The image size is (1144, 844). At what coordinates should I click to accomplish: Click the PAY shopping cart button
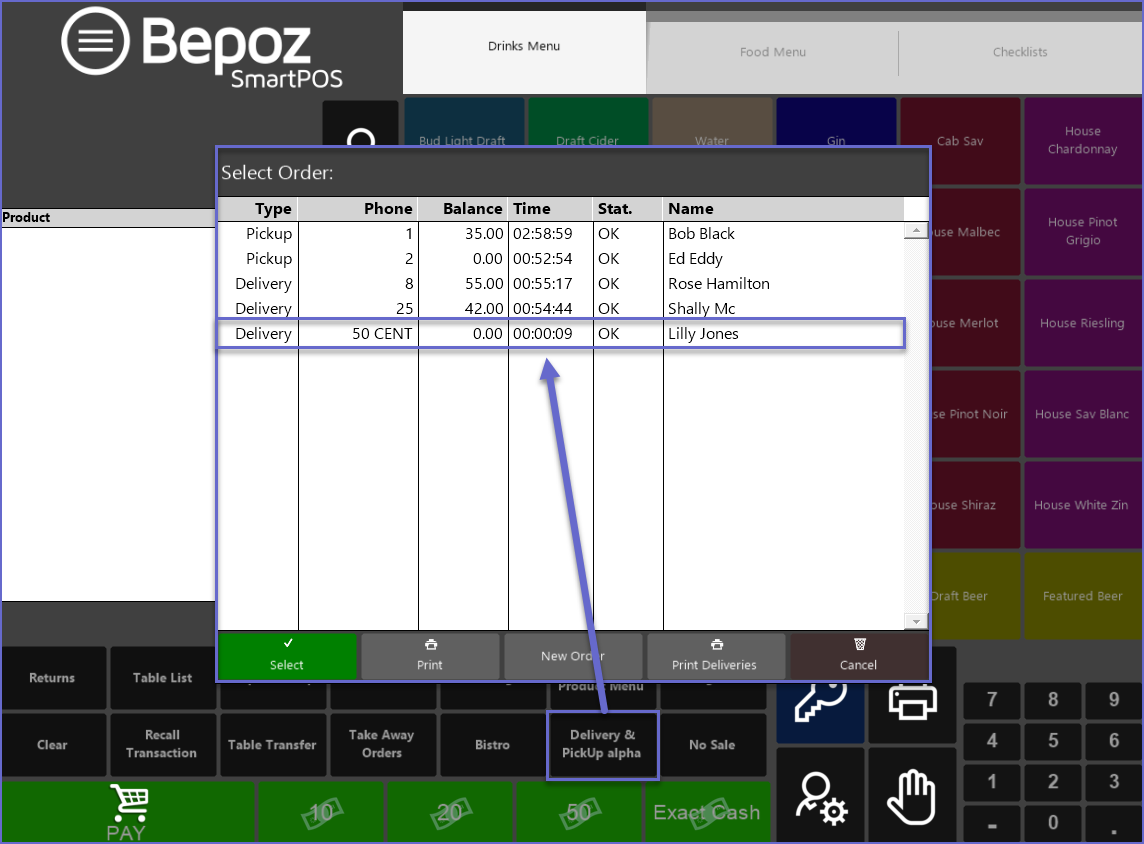click(127, 811)
